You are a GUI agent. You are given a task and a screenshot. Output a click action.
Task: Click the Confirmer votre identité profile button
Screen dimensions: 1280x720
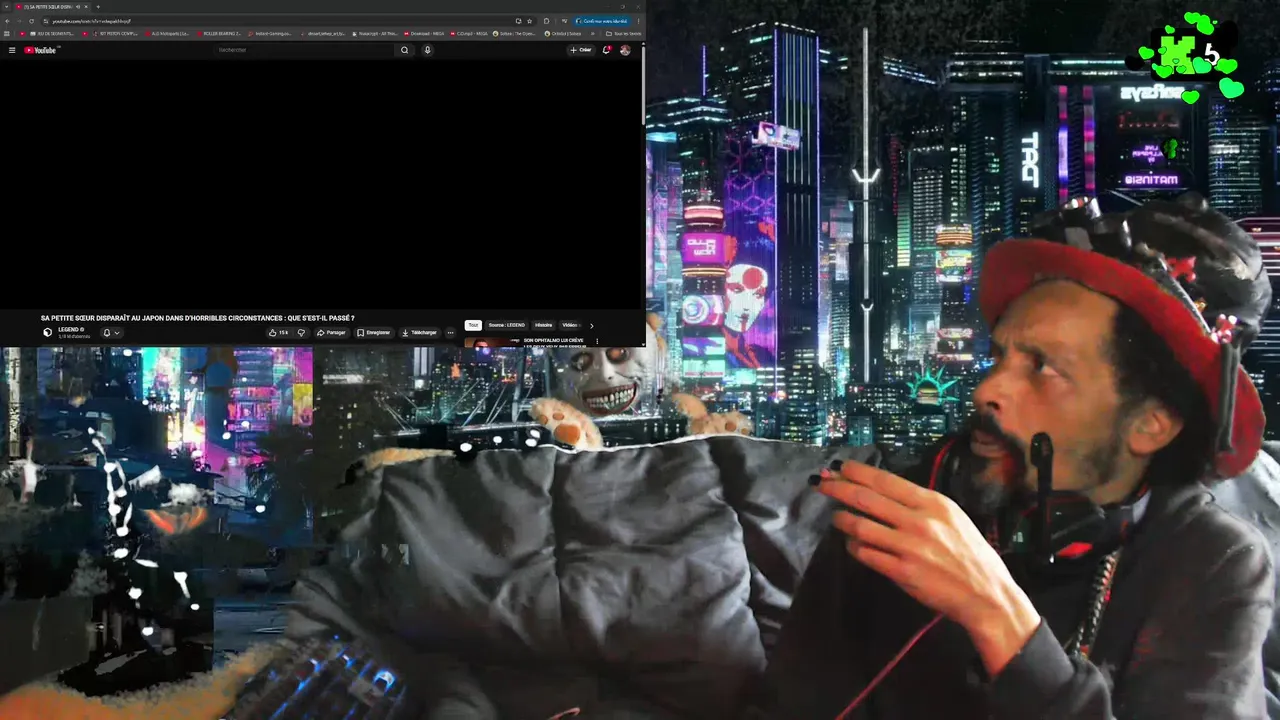601,21
